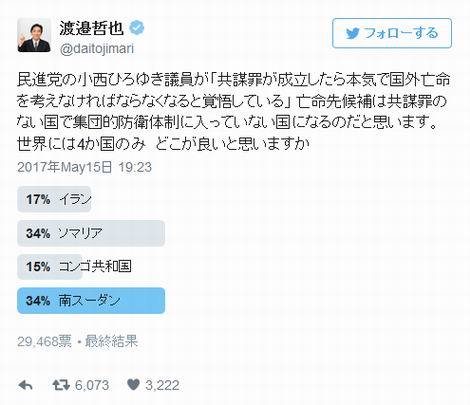Screen dimensions: 470x405
Task: Click the 29,468票 vote total text
Action: coord(44,341)
